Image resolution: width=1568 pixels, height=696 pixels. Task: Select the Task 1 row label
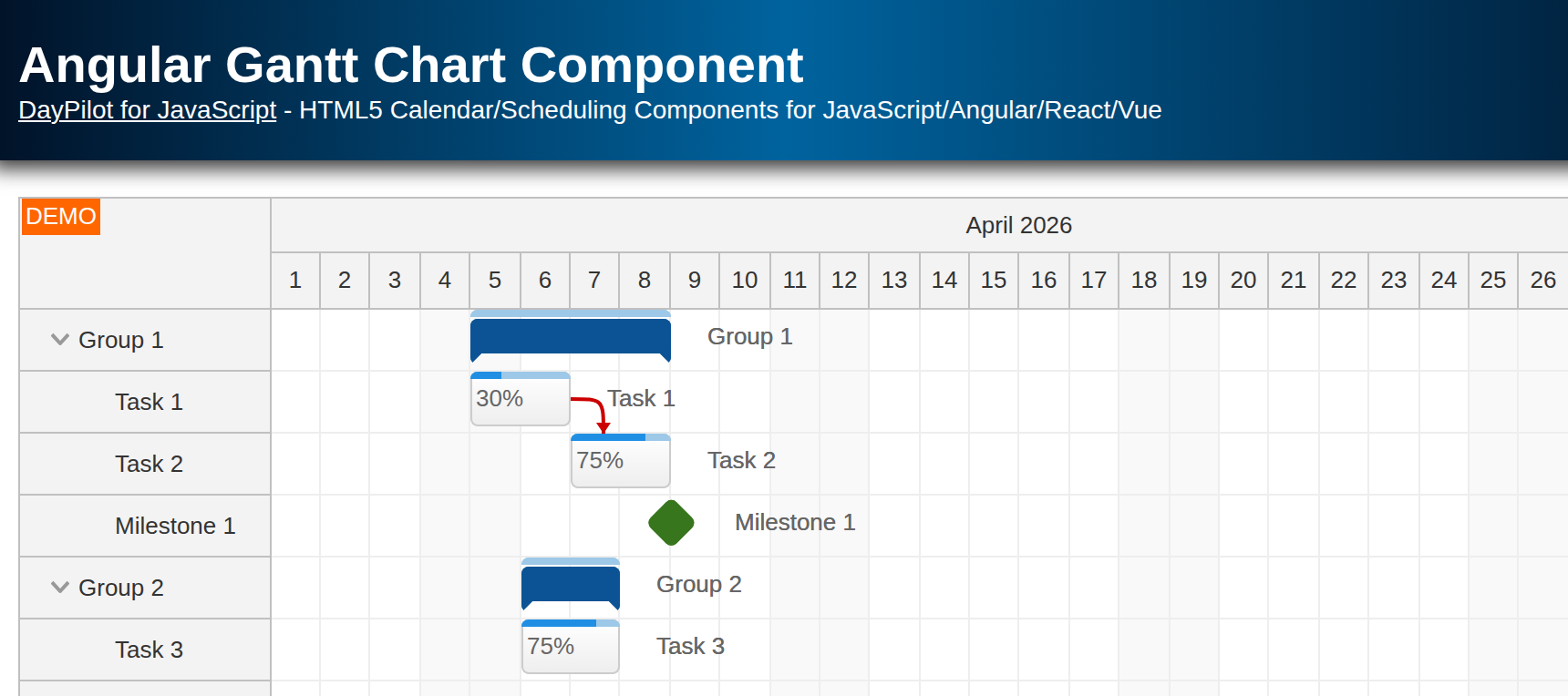click(x=147, y=402)
